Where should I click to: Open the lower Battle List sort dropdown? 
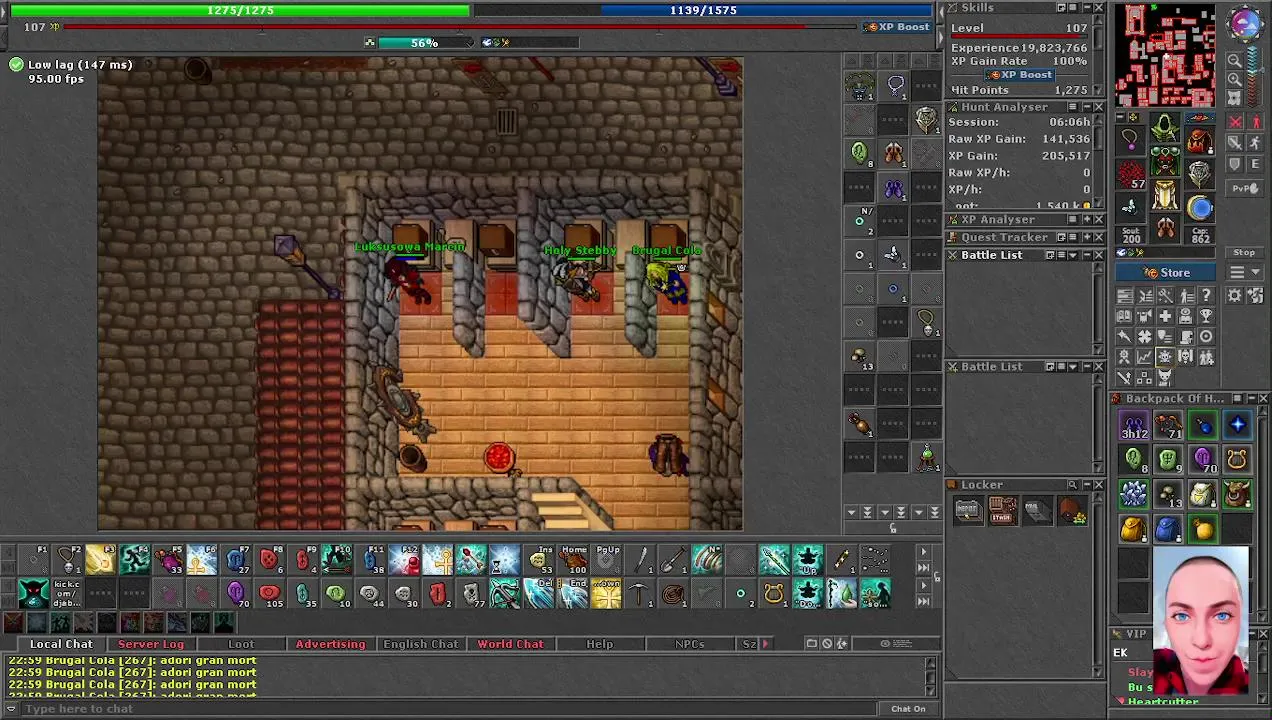coord(1073,366)
